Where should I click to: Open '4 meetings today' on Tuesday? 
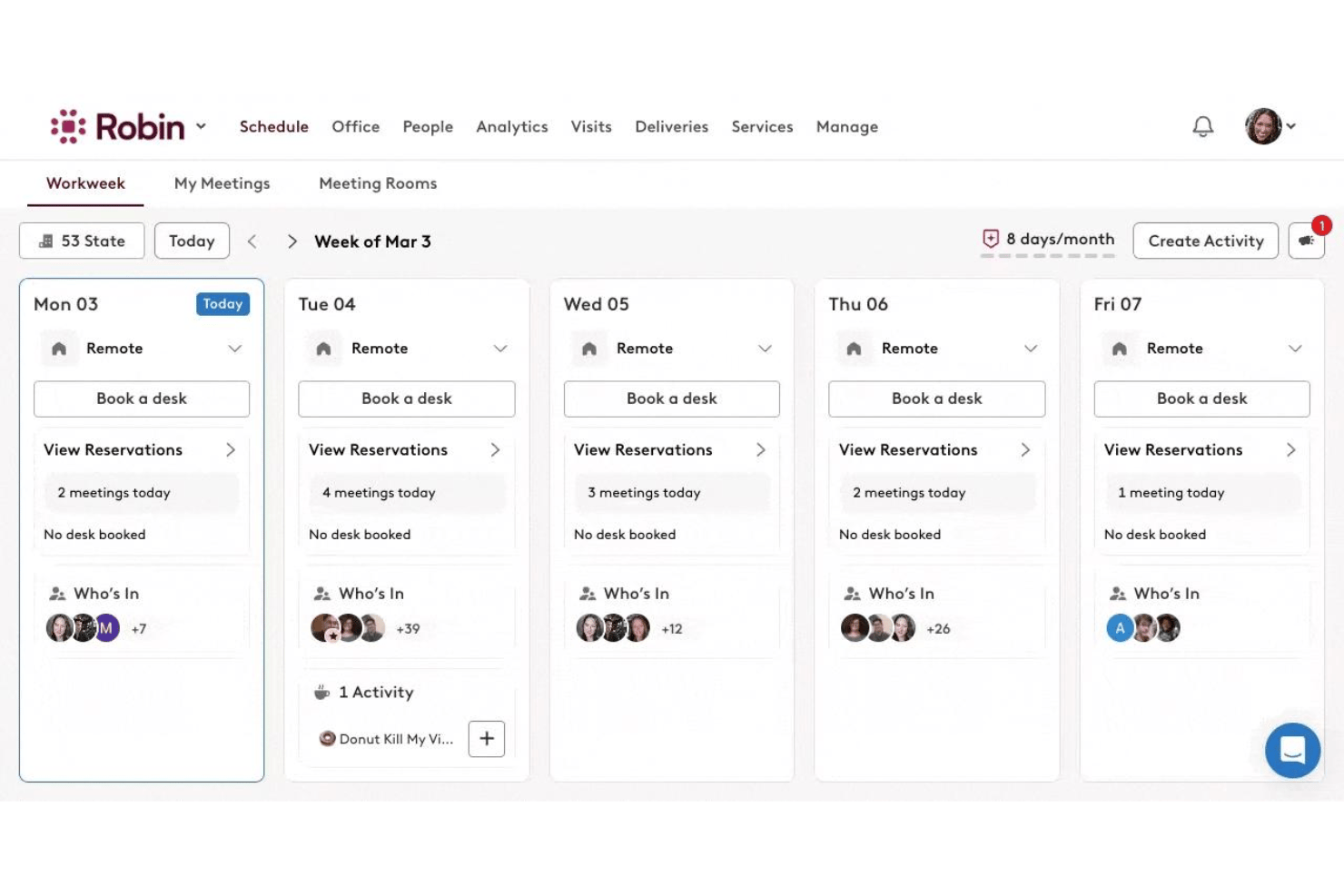point(407,493)
